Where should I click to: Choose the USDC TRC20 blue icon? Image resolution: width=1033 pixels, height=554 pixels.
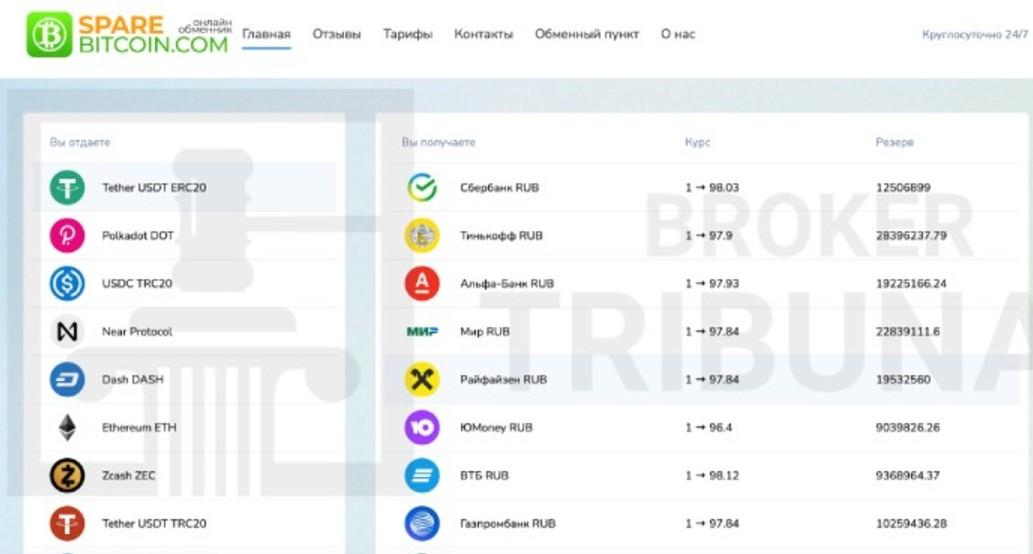67,283
